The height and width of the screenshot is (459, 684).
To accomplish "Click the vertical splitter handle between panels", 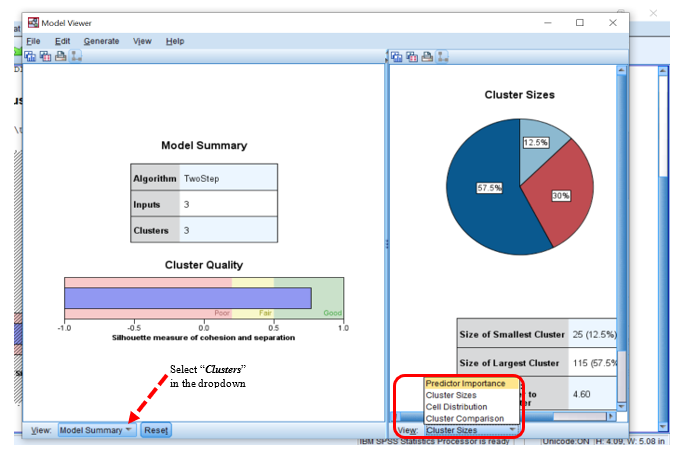I will point(387,244).
